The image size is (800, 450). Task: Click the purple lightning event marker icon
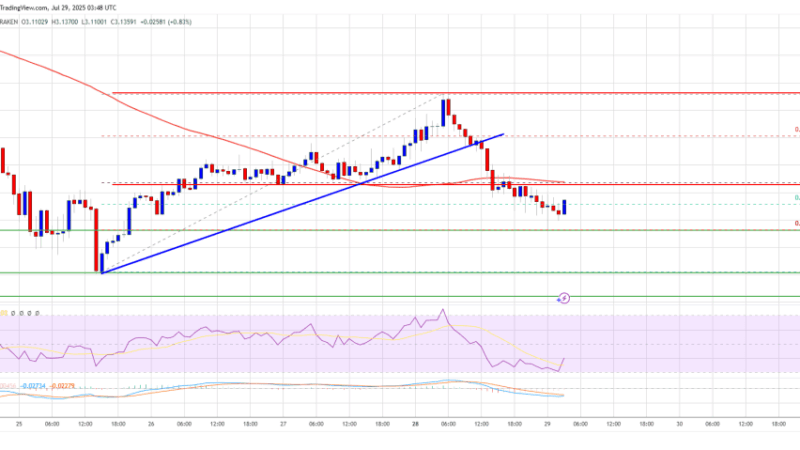tap(564, 298)
